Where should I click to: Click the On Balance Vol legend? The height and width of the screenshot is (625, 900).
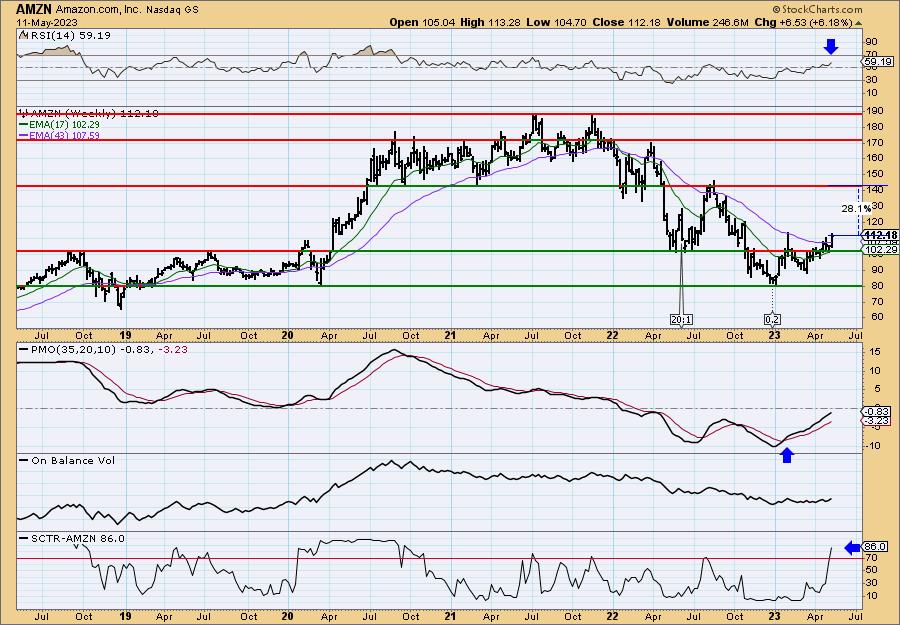(x=67, y=460)
